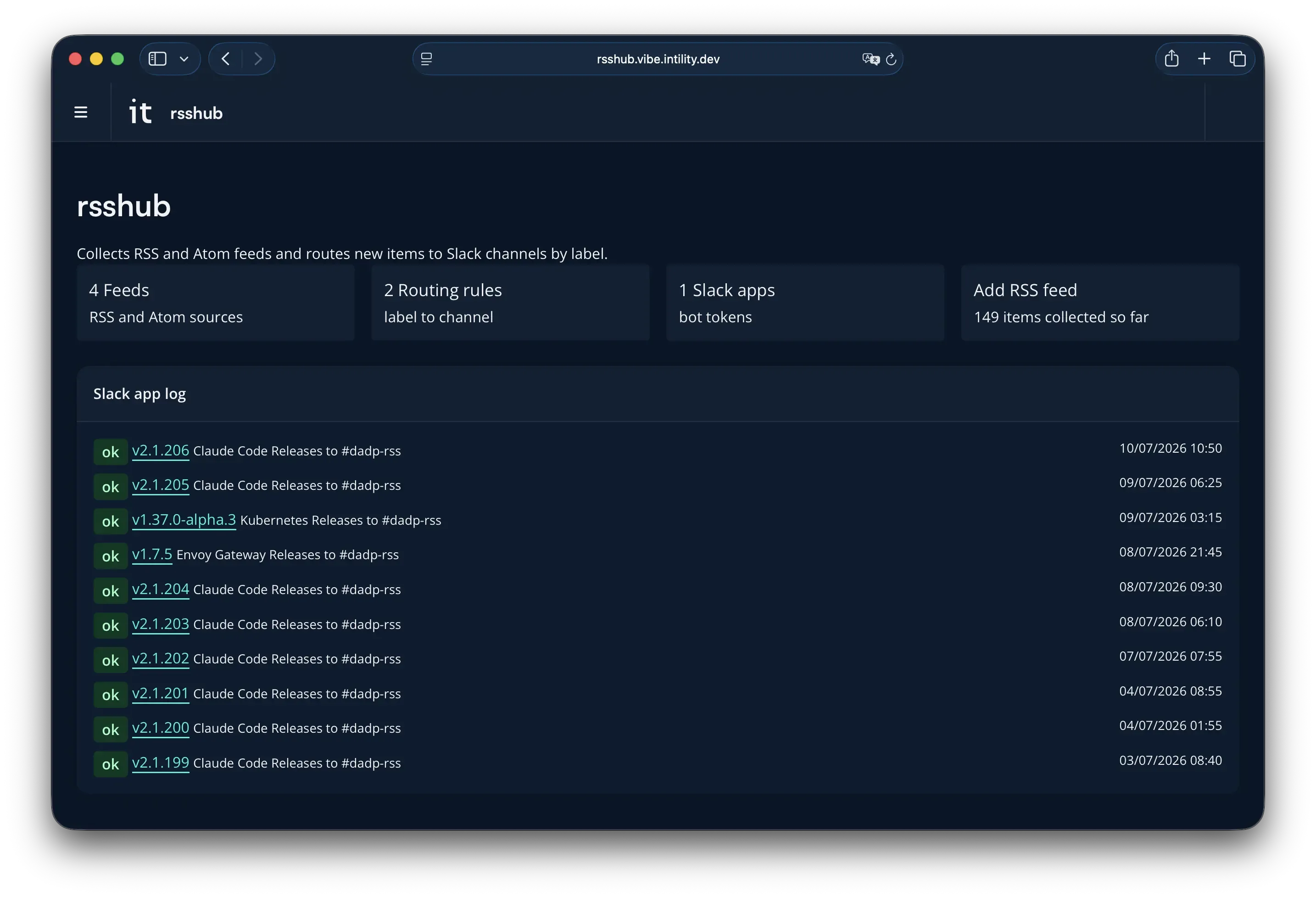Open the Add RSS feed card
Image resolution: width=1316 pixels, height=898 pixels.
[x=1100, y=303]
